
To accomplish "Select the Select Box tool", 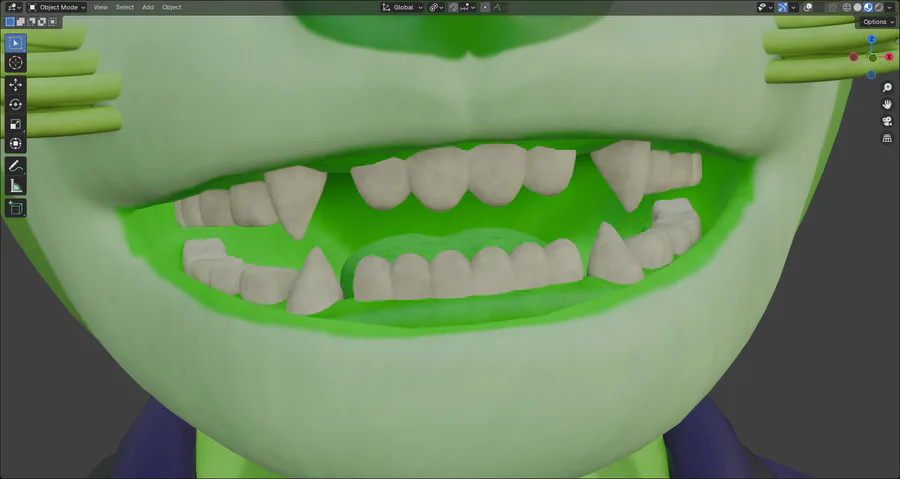I will coord(15,43).
